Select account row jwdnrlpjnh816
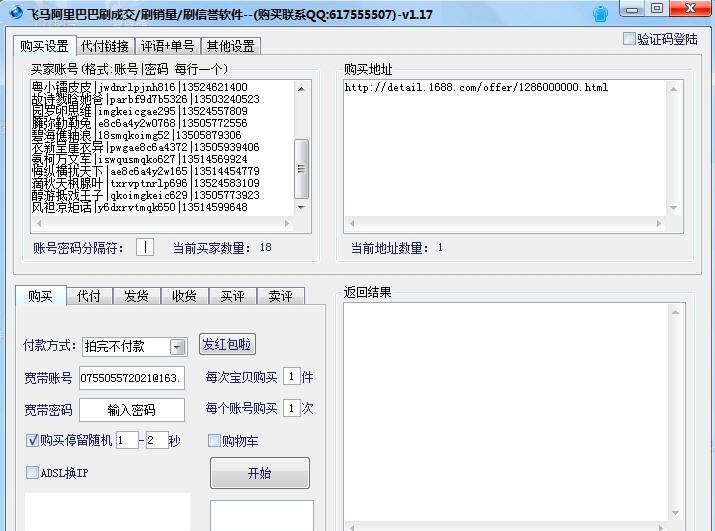Image resolution: width=715 pixels, height=531 pixels. point(140,87)
